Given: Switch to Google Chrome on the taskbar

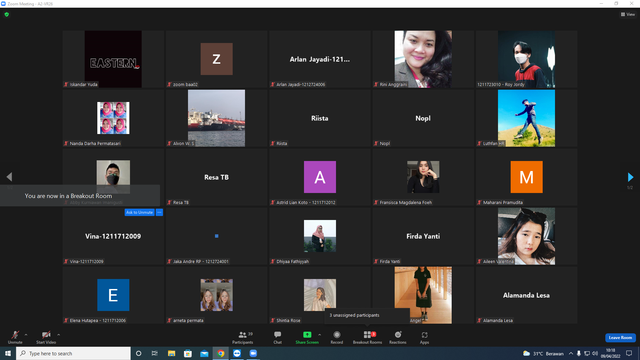Looking at the screenshot, I should click(220, 353).
